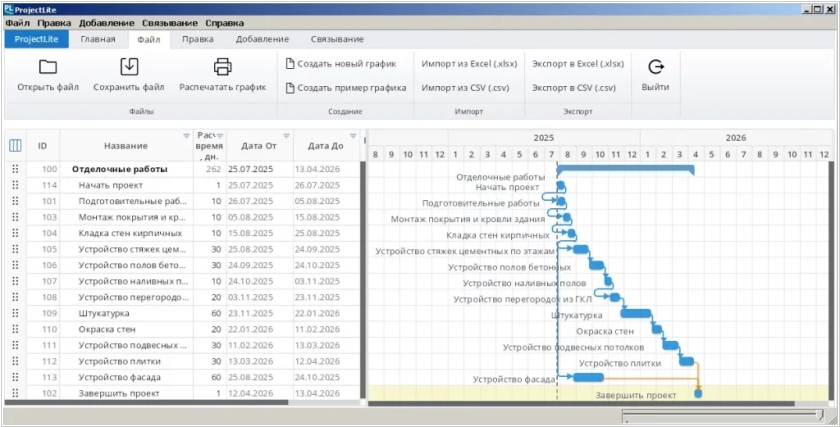The image size is (840, 427).
Task: Switch to the Добавление ribbon tab
Action: point(262,39)
